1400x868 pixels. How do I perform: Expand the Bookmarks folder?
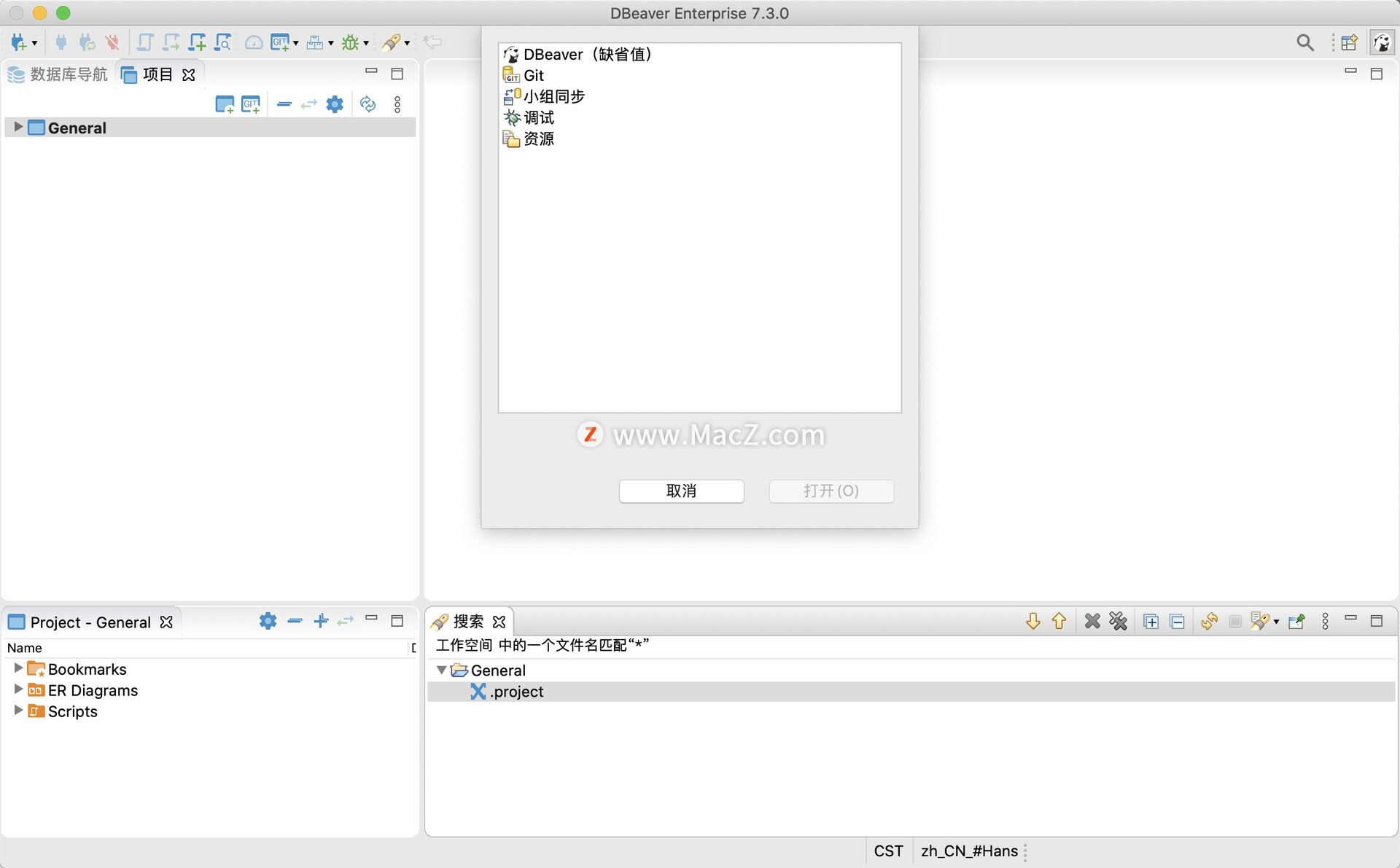(18, 668)
